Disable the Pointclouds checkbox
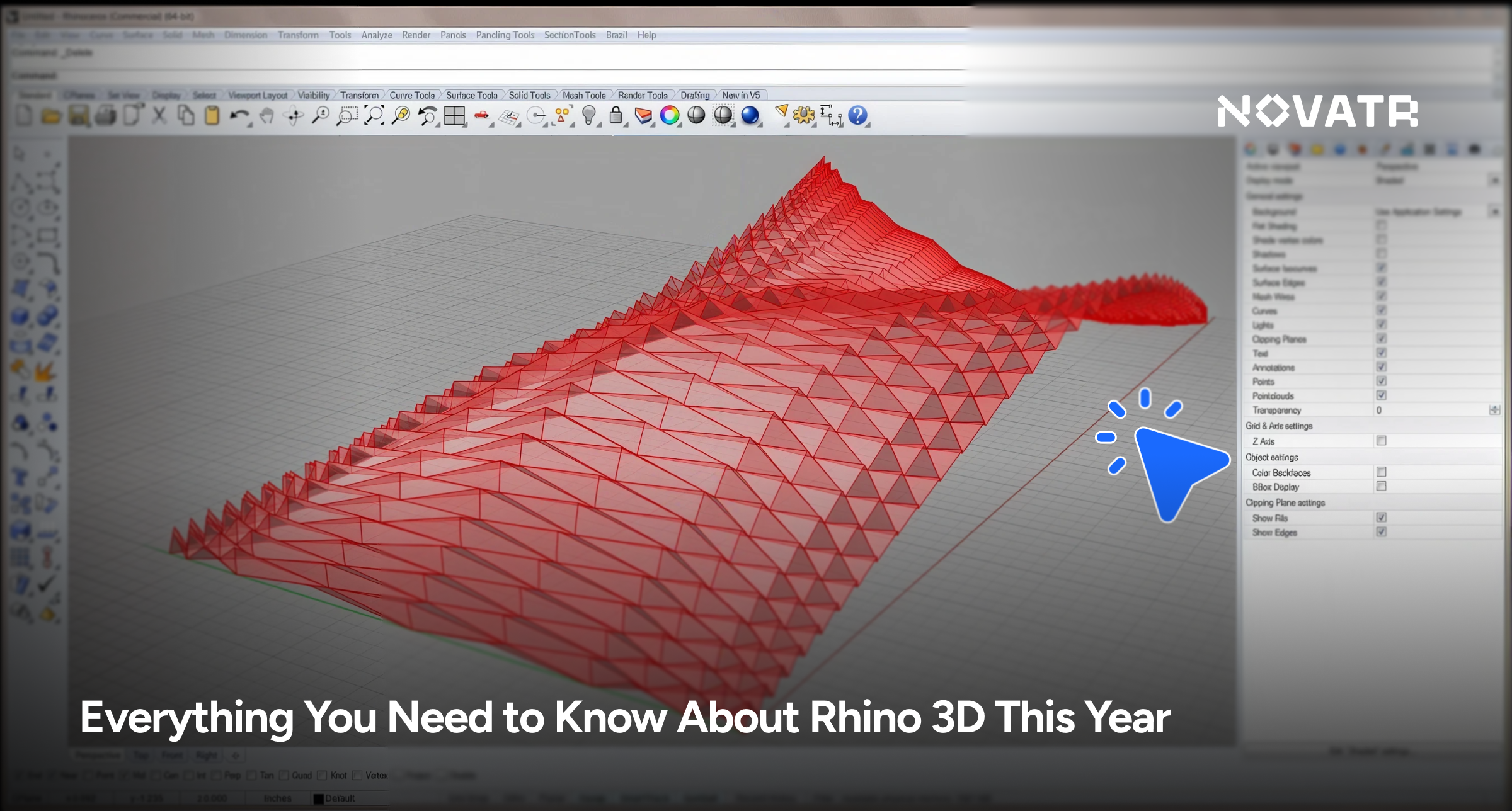 tap(1381, 395)
